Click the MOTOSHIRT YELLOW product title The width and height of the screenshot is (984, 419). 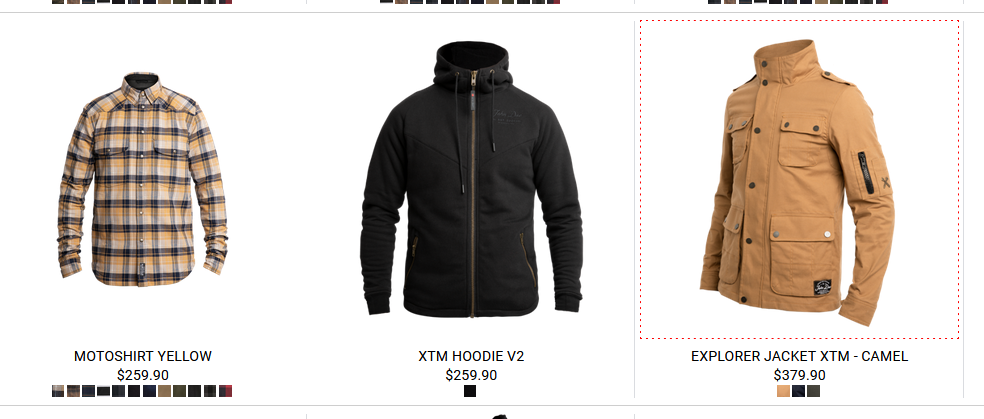click(x=142, y=356)
